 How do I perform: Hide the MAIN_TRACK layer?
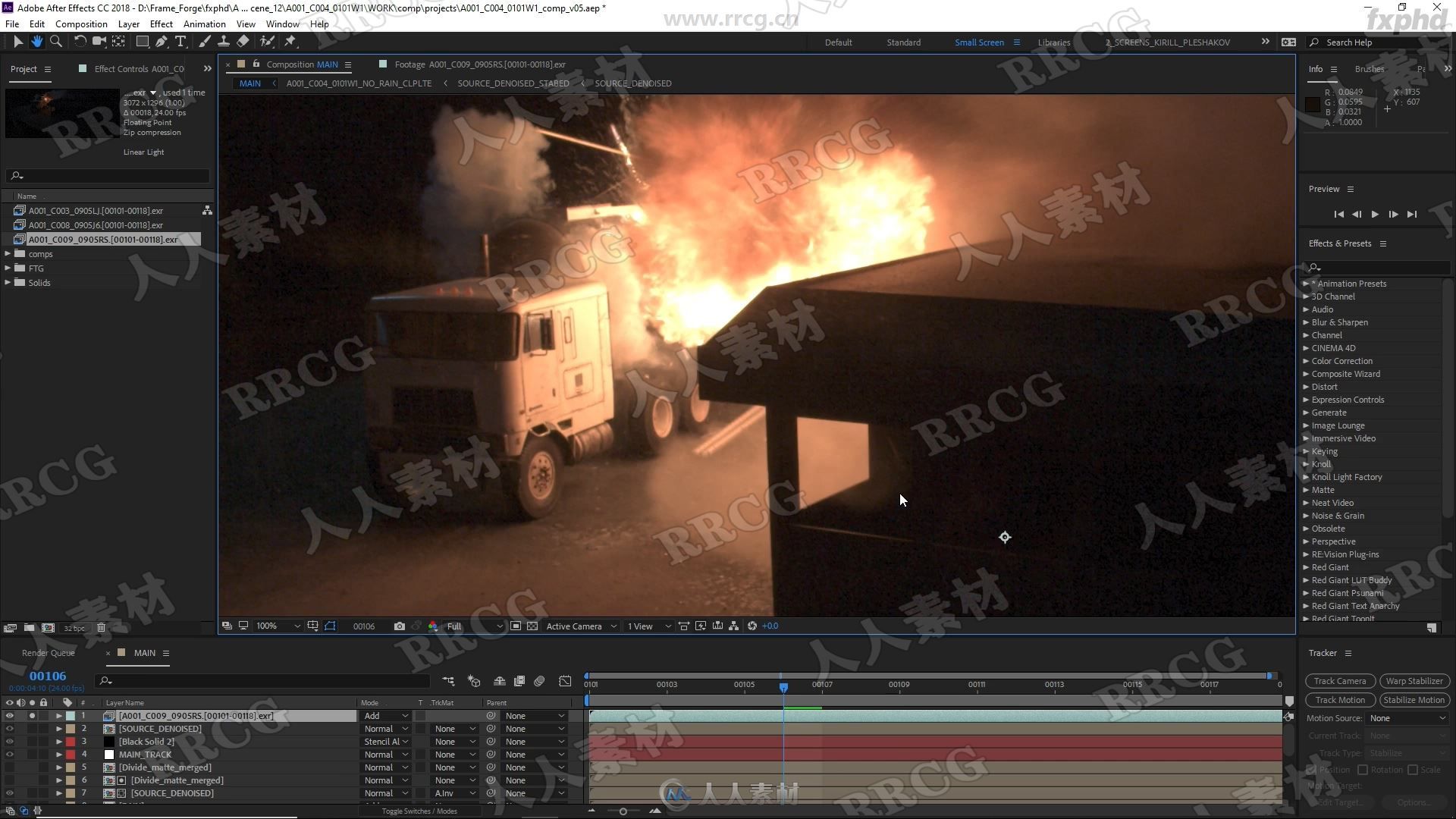(x=9, y=755)
